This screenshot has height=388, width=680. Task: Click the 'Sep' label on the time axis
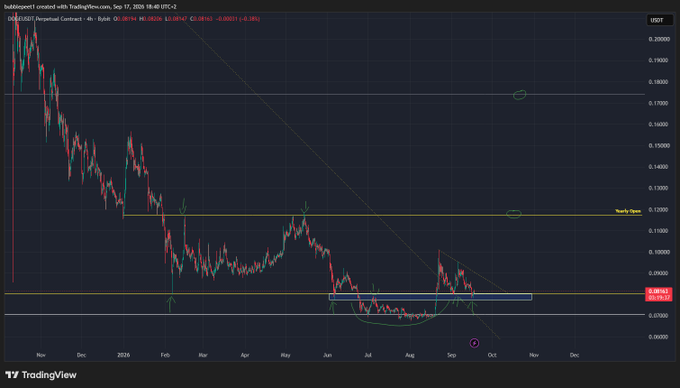tap(451, 355)
